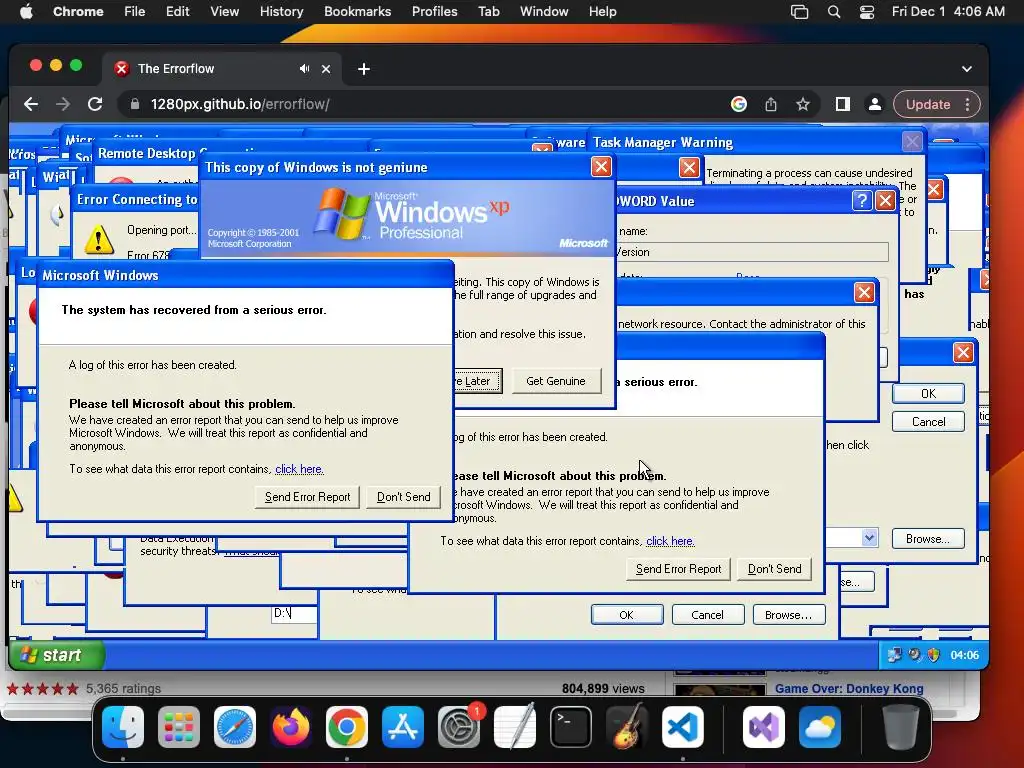1024x768 pixels.
Task: Open Chrome from the Dock
Action: (347, 727)
